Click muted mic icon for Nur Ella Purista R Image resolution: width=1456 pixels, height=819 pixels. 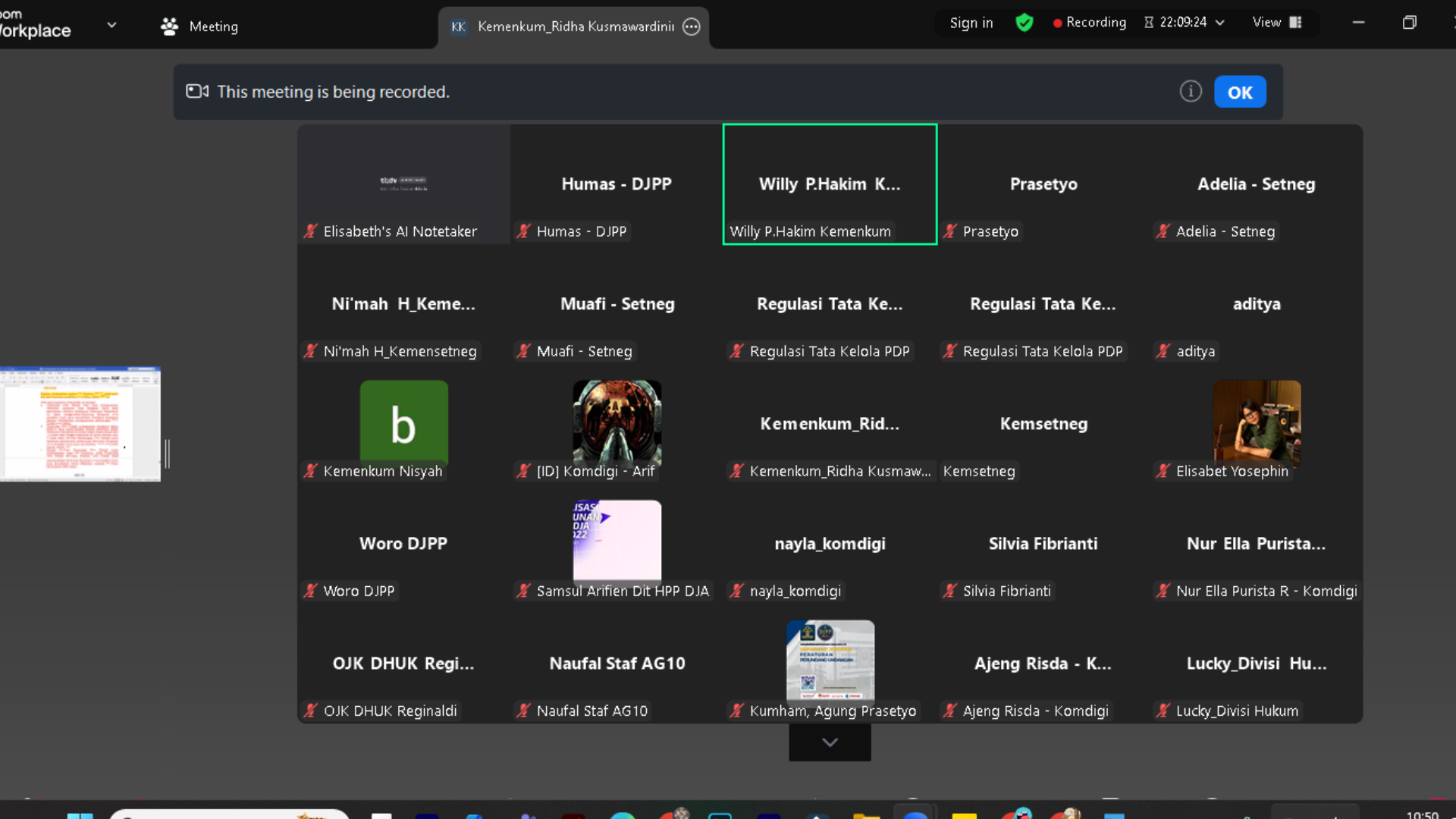pos(1163,591)
